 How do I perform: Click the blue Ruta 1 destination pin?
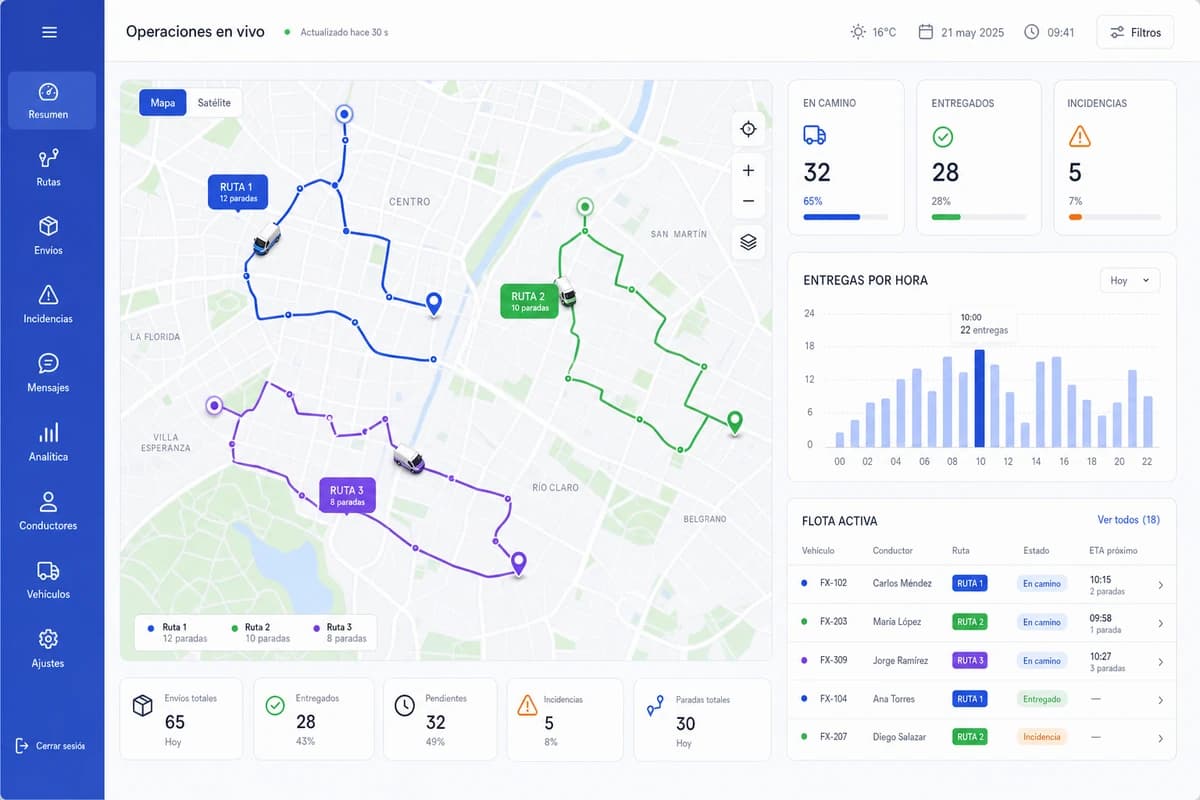(434, 304)
